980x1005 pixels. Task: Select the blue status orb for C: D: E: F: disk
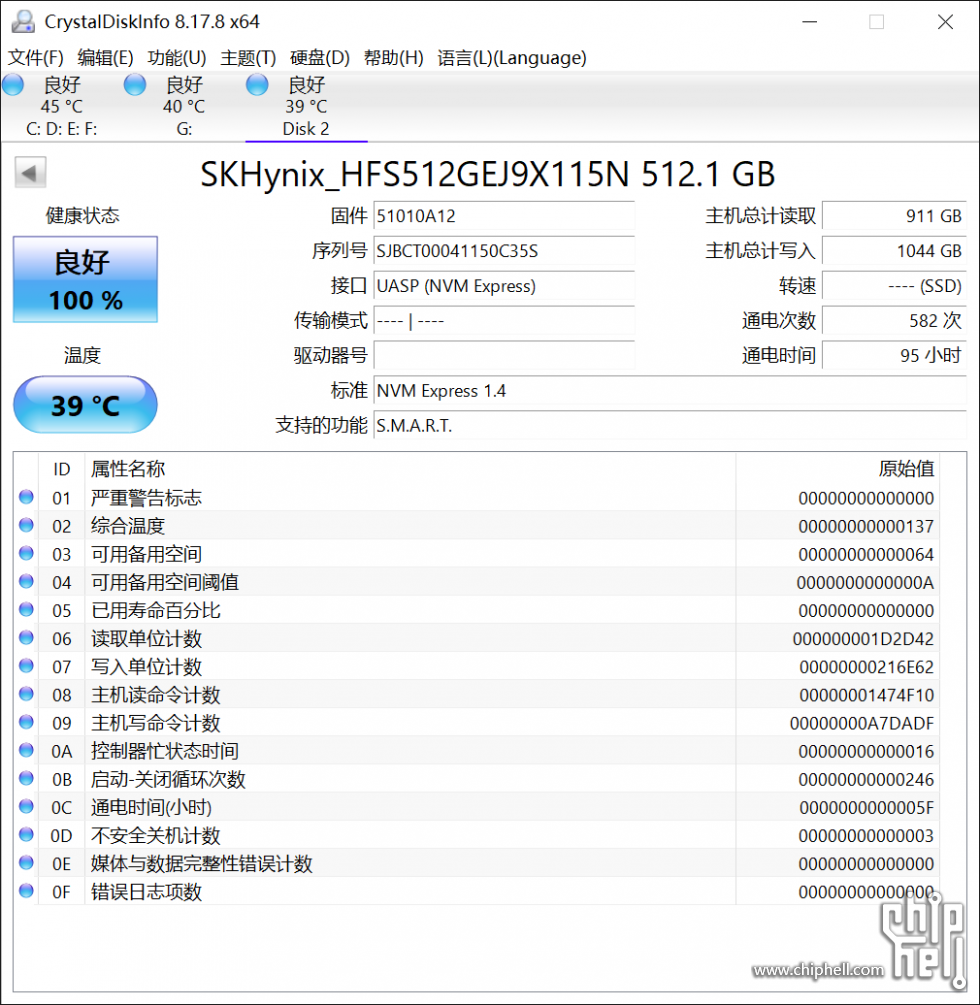pyautogui.click(x=13, y=85)
